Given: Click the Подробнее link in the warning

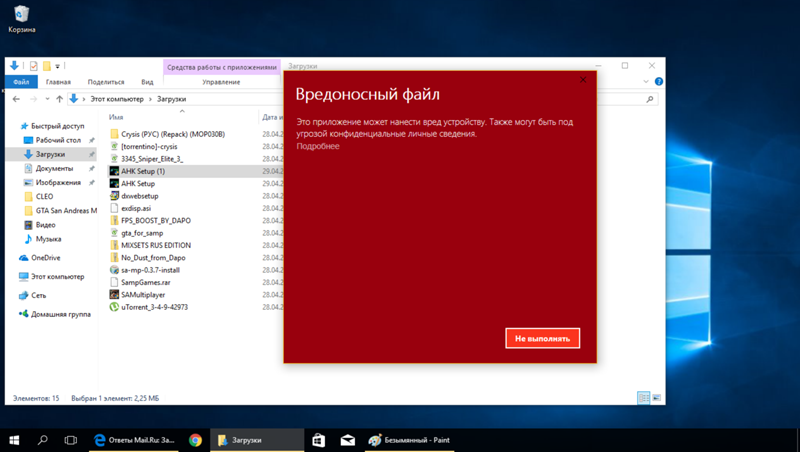Looking at the screenshot, I should [317, 146].
